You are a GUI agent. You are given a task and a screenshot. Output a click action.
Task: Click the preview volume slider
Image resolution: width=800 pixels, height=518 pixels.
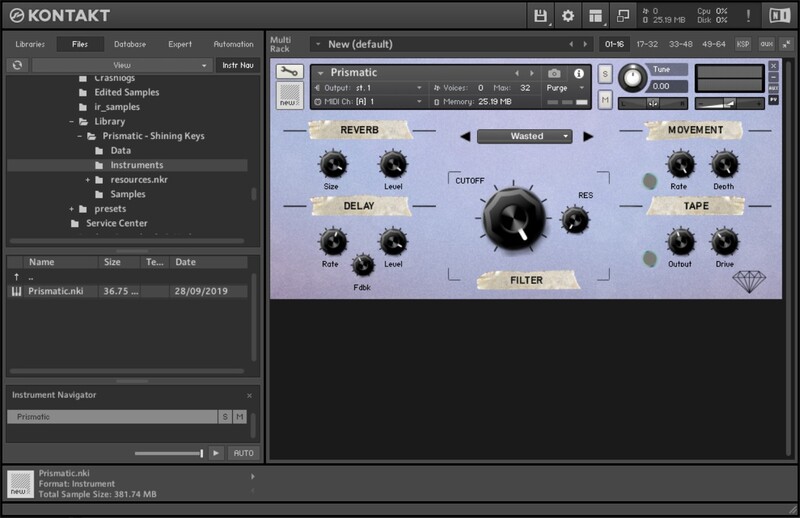(168, 453)
